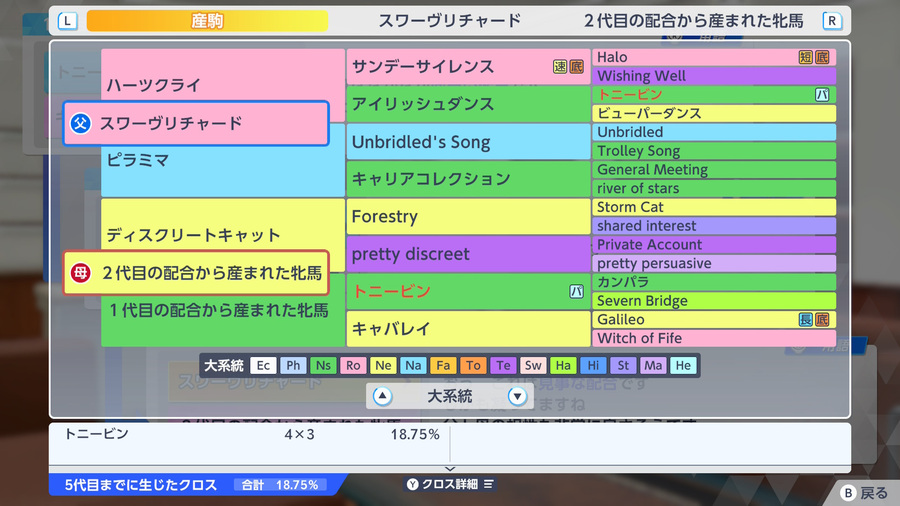Screen dimensions: 900x506
Task: Select the Witch of Fife pedigree cell
Action: [x=714, y=338]
